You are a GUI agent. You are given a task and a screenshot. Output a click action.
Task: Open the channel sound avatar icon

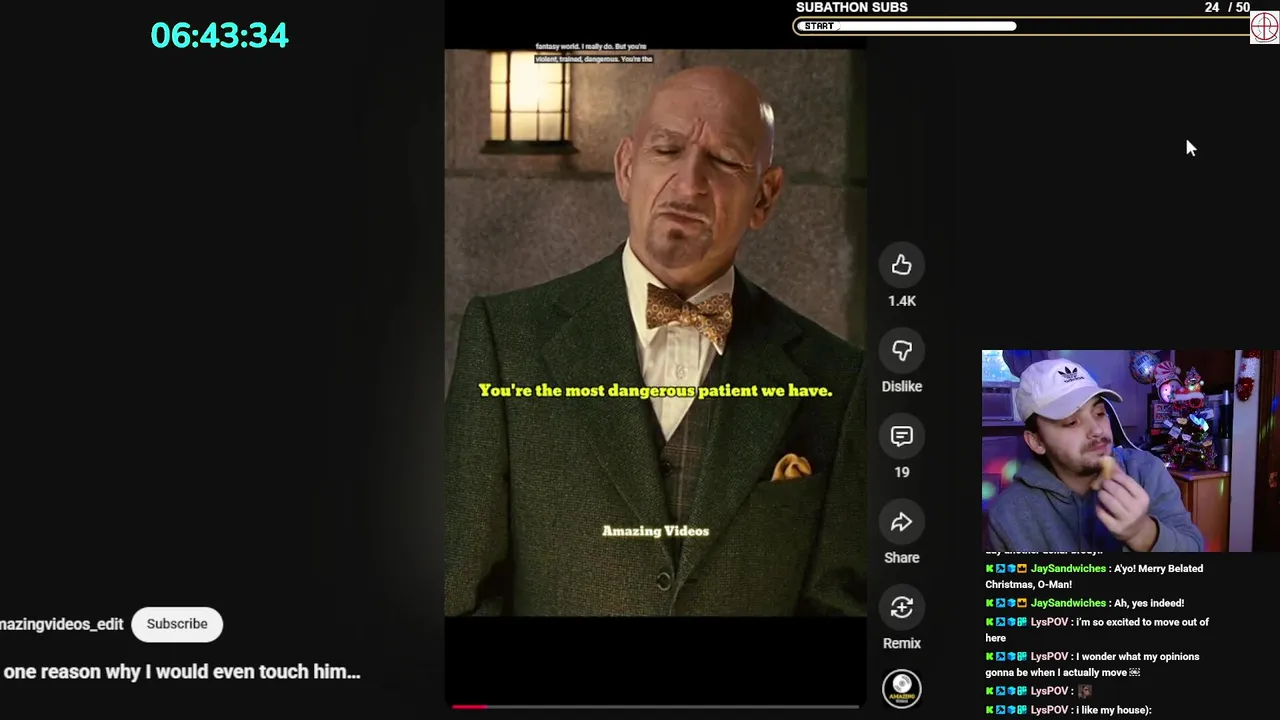902,688
